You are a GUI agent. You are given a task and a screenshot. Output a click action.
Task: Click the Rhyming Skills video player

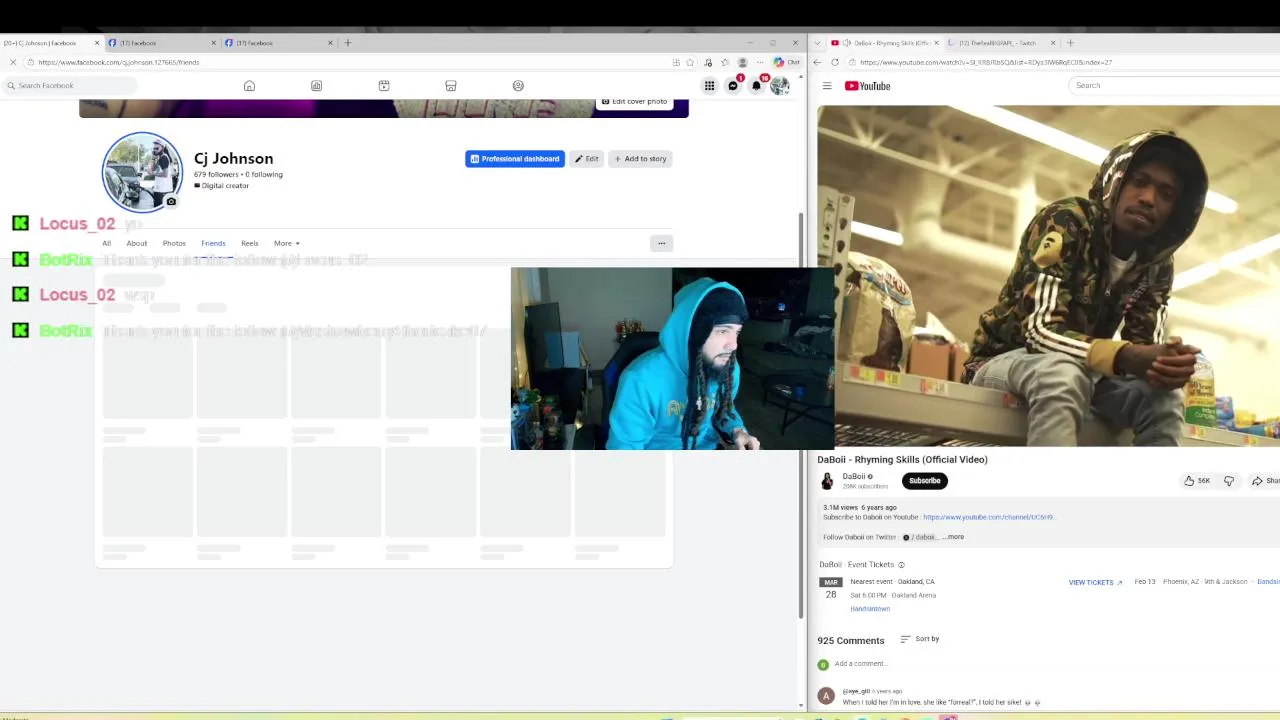[x=1048, y=276]
